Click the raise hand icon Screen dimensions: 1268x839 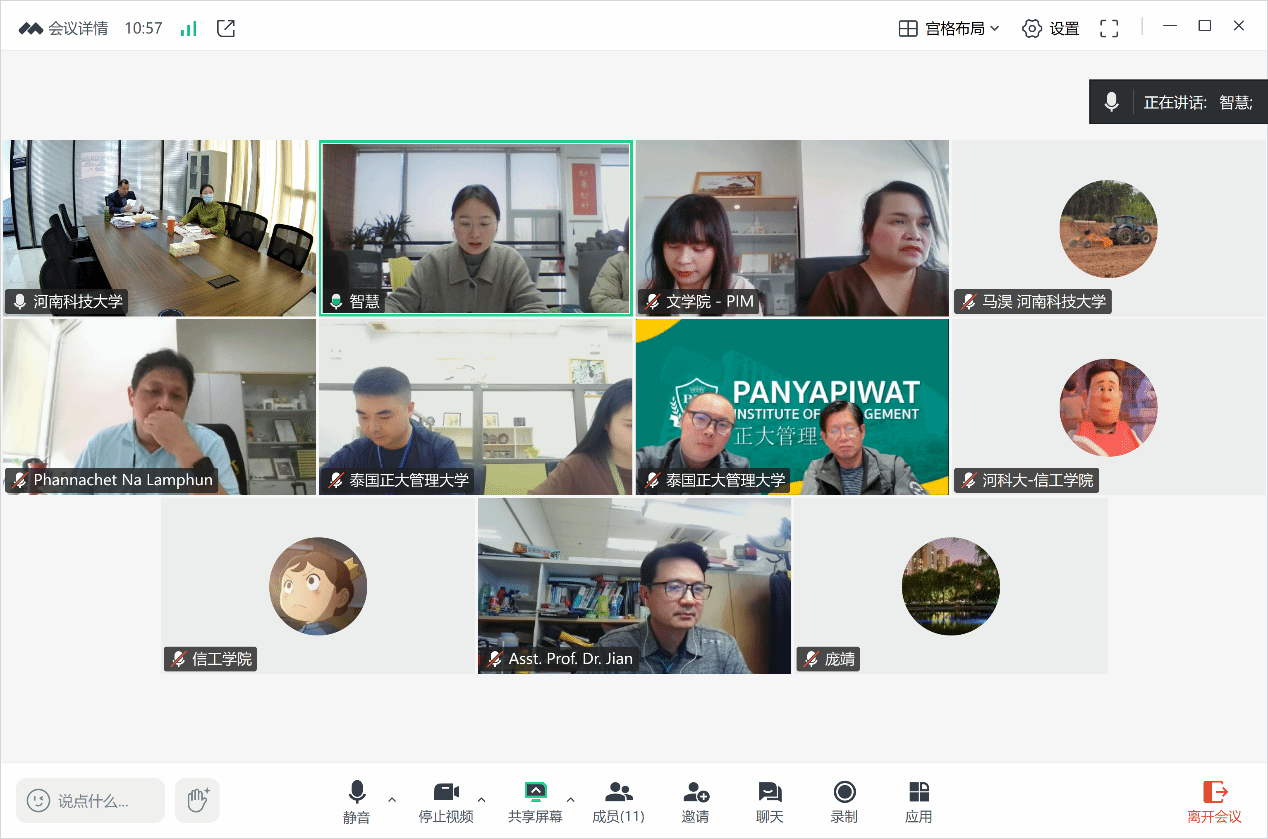[197, 800]
